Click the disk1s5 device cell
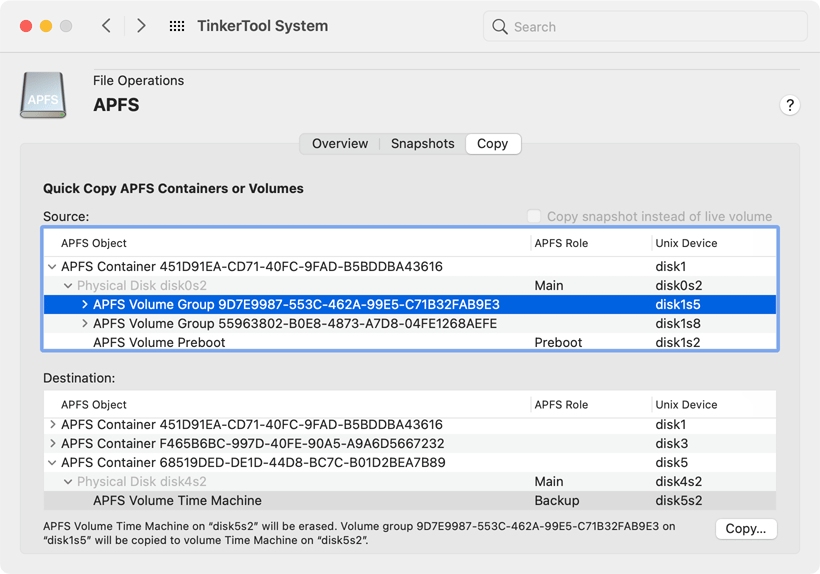820x574 pixels. 678,304
